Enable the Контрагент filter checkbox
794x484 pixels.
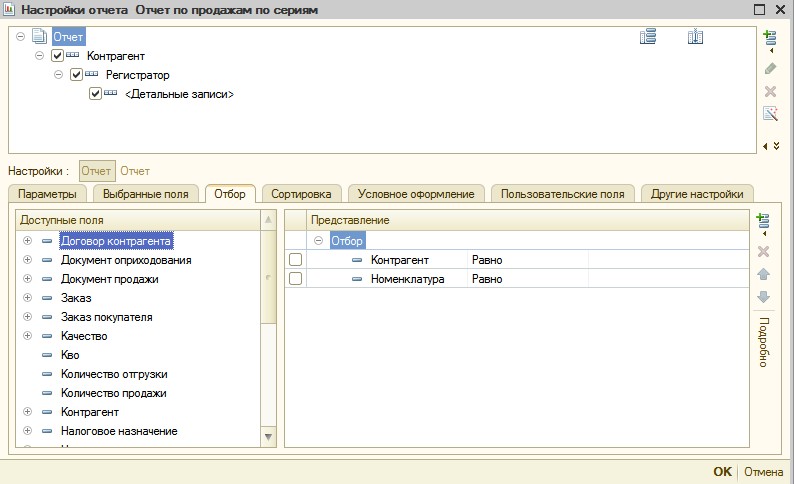click(x=295, y=260)
